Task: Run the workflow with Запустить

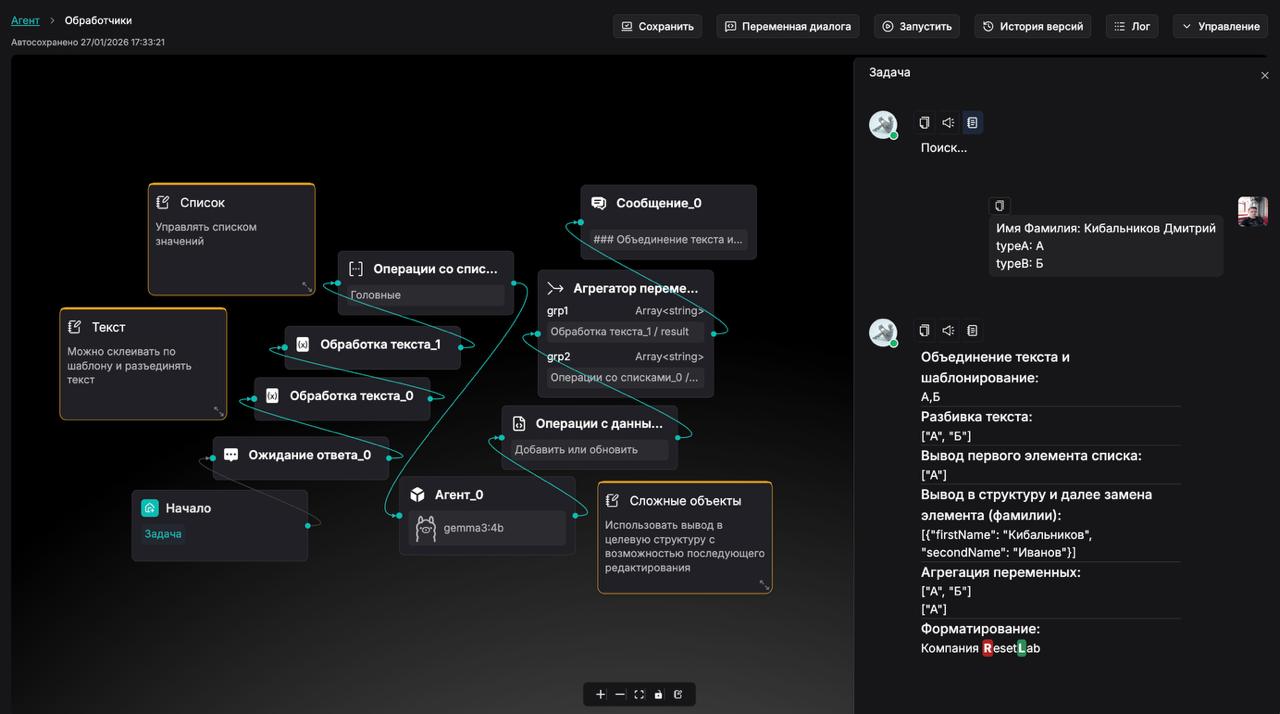Action: [x=916, y=26]
